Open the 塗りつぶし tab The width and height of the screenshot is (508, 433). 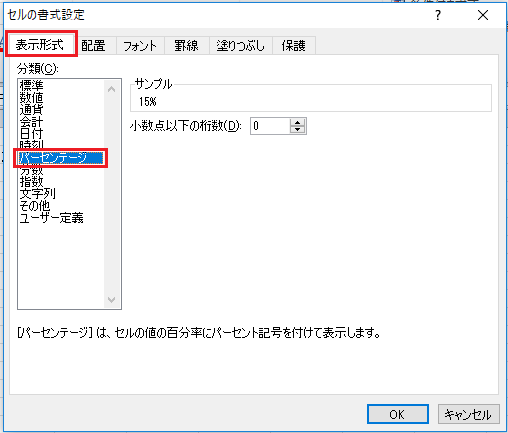(x=240, y=45)
